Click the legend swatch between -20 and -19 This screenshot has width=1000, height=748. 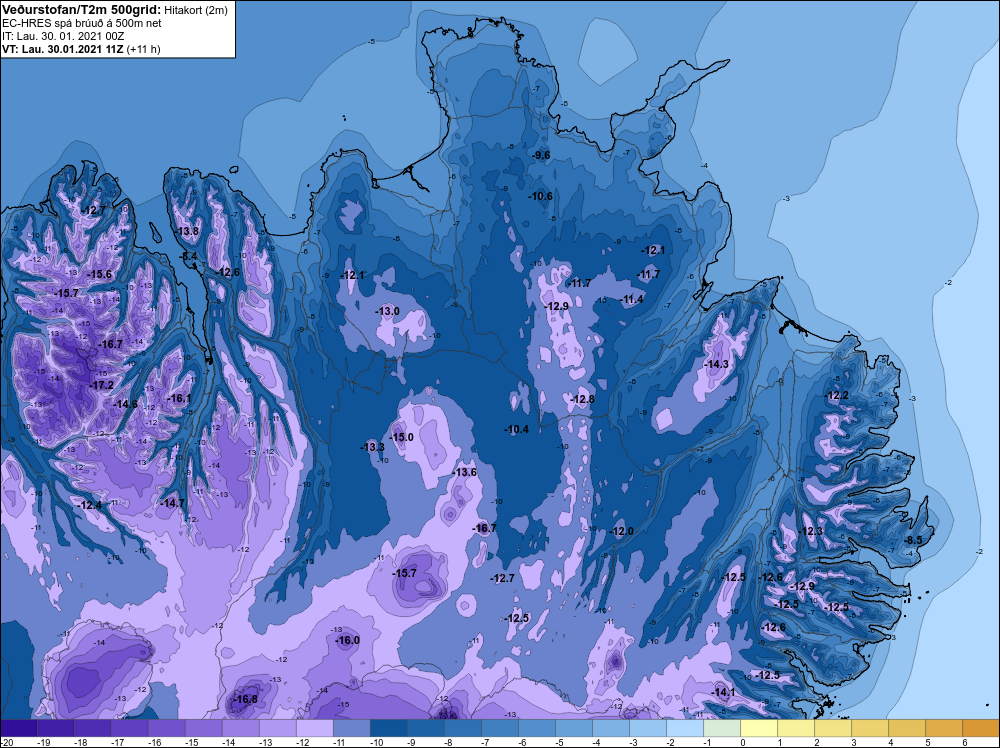click(x=18, y=728)
